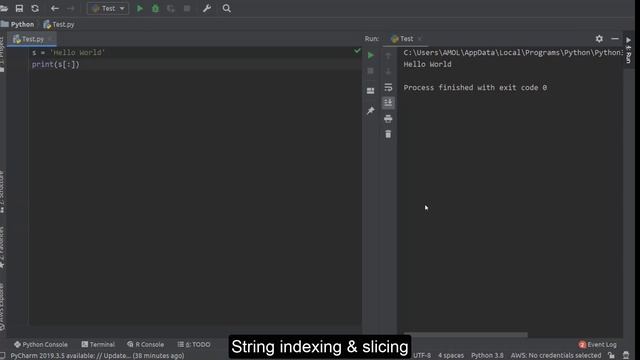Toggle read-only lock icon in status bar

[611, 356]
